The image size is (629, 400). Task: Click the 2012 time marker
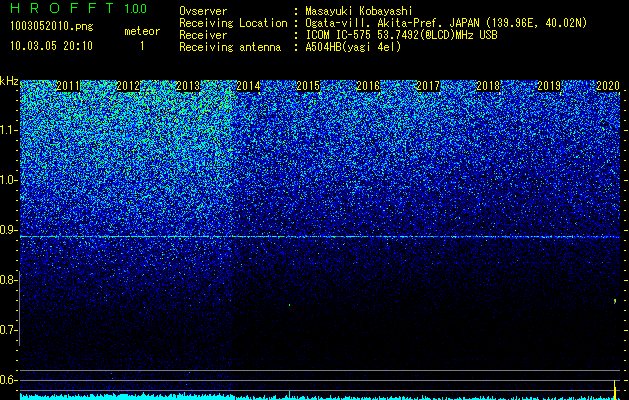[x=128, y=86]
